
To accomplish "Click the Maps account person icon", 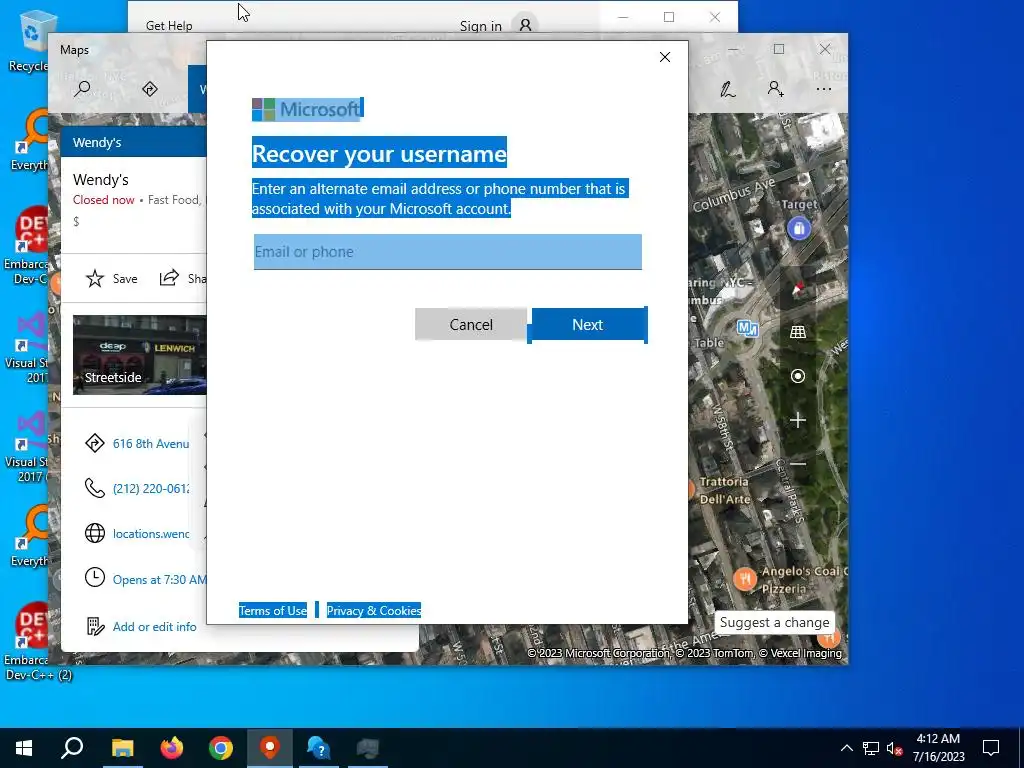I will (x=775, y=89).
